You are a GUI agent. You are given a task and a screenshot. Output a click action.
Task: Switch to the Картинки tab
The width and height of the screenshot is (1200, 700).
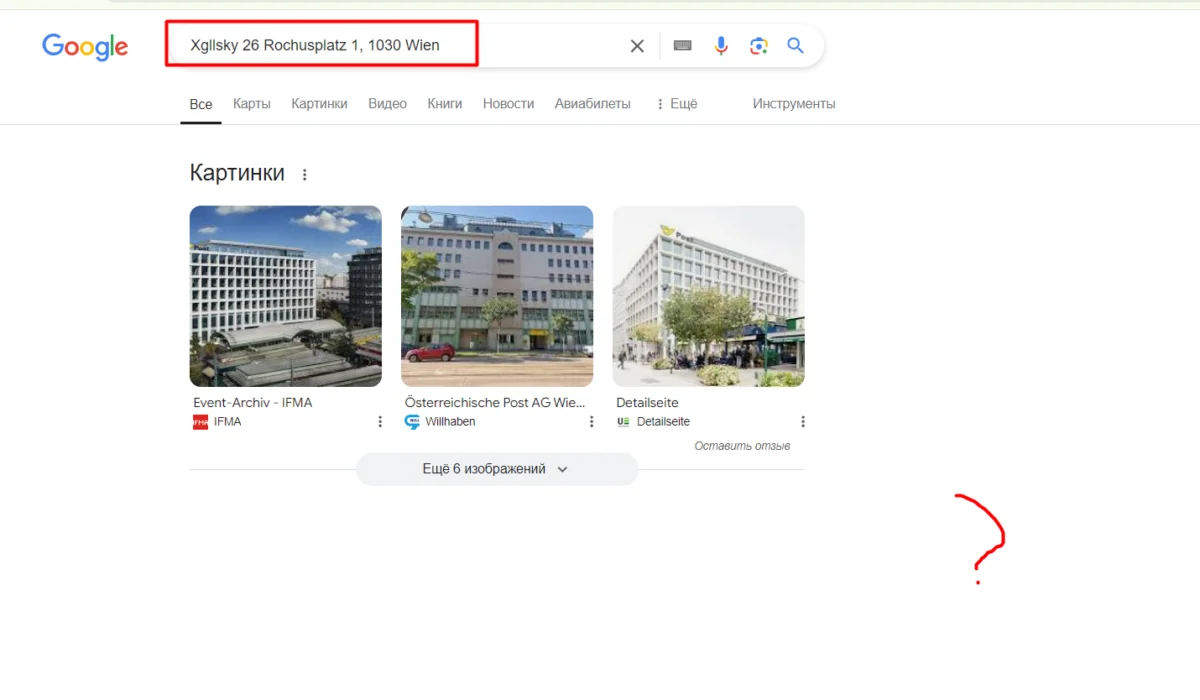coord(319,104)
